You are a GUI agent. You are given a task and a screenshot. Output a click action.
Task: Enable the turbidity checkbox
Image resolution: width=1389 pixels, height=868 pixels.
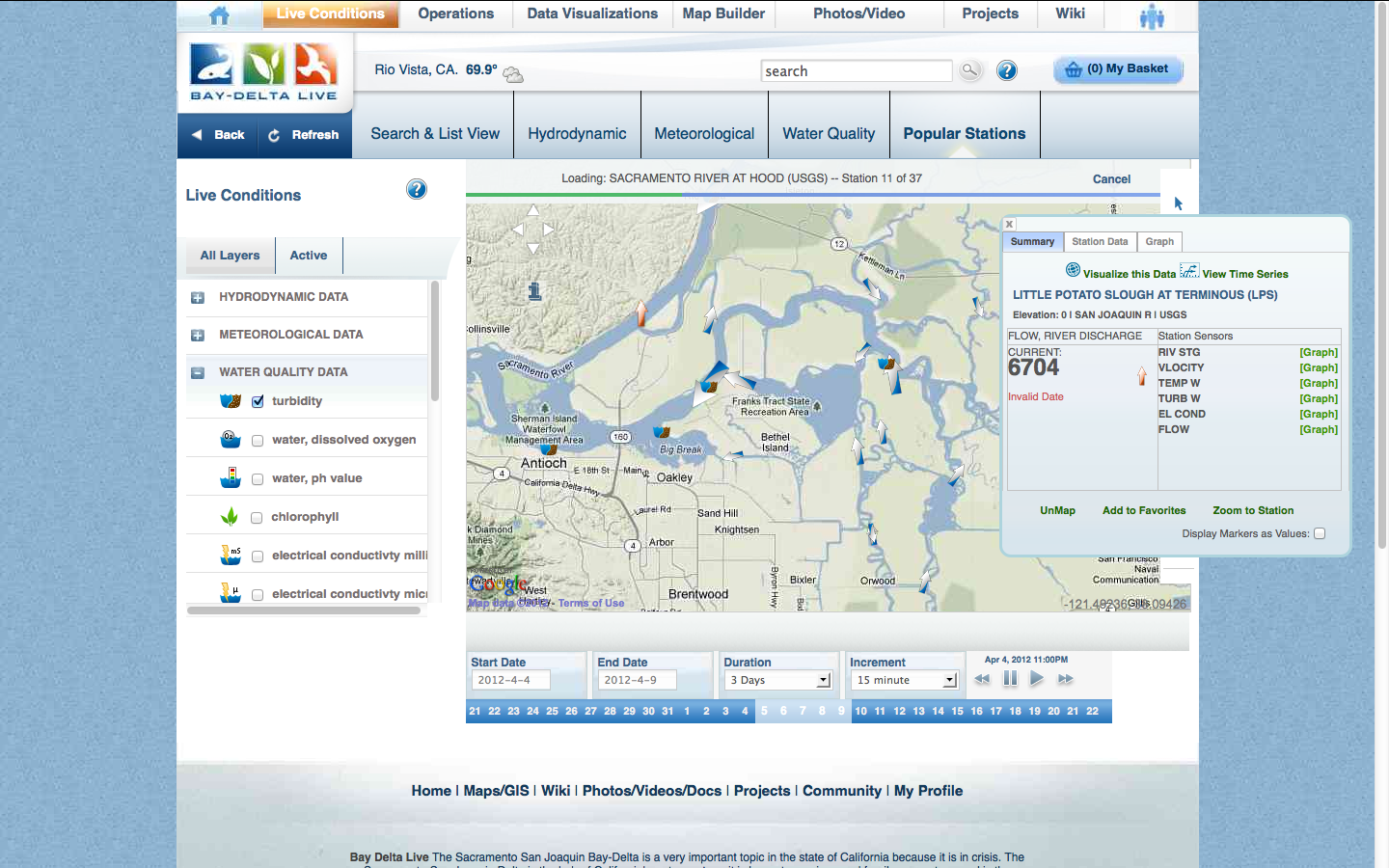pyautogui.click(x=258, y=401)
